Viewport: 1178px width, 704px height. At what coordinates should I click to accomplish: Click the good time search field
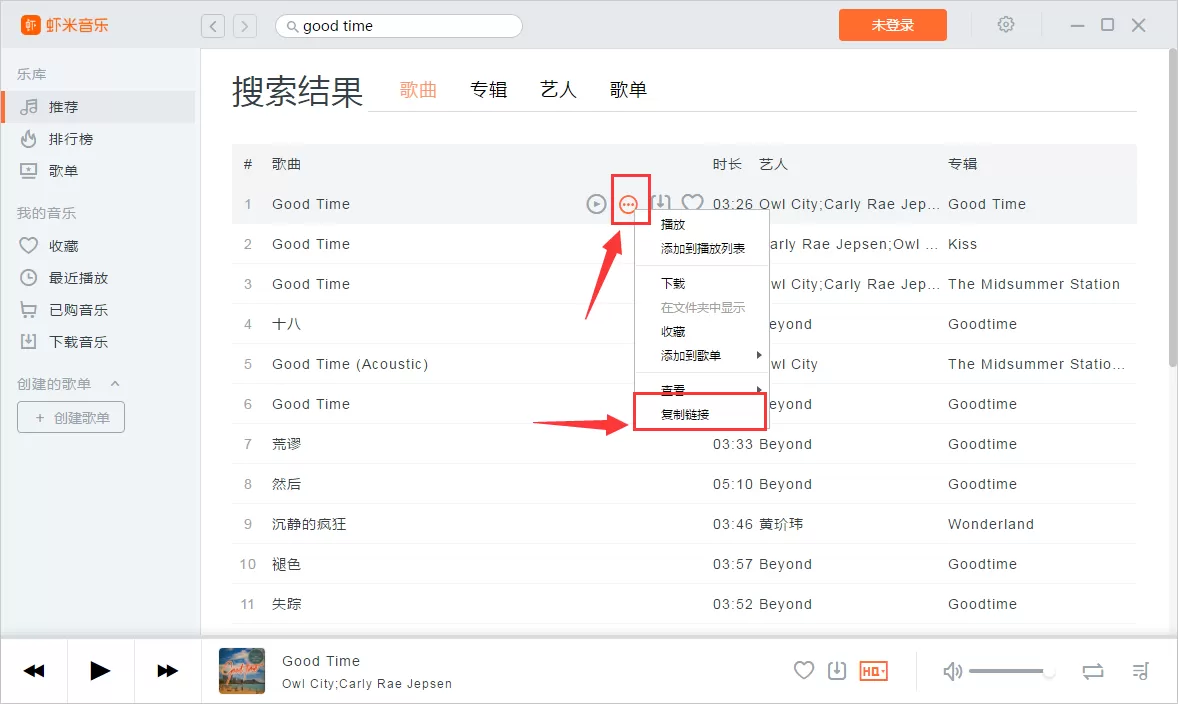click(399, 26)
